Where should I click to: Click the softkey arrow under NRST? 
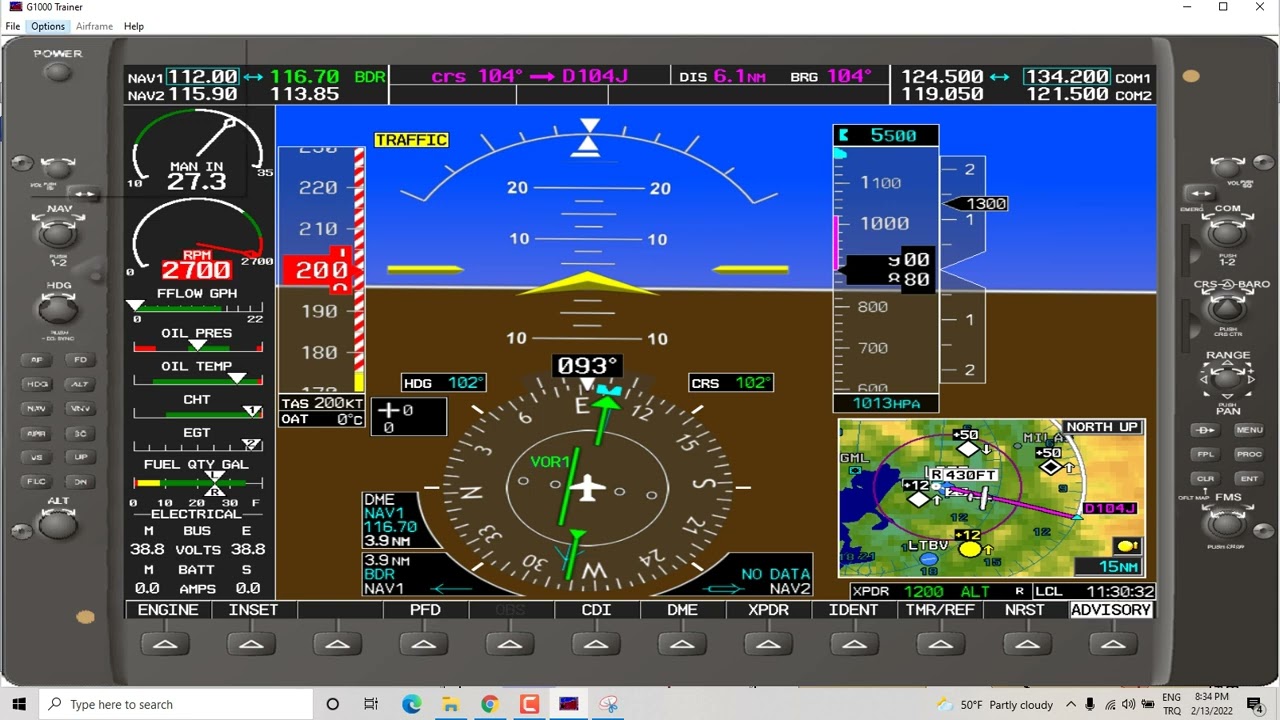coord(1026,645)
